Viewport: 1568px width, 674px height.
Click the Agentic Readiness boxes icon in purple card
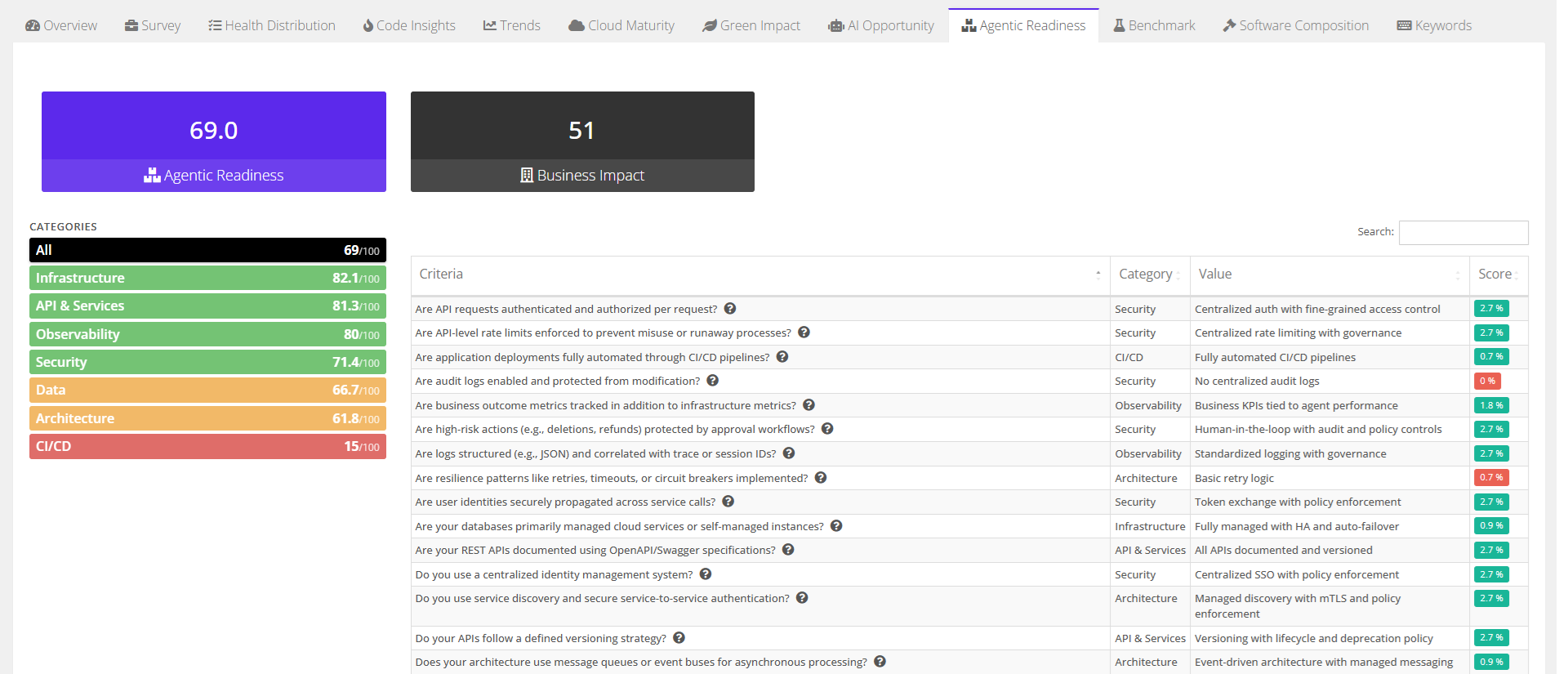tap(152, 175)
